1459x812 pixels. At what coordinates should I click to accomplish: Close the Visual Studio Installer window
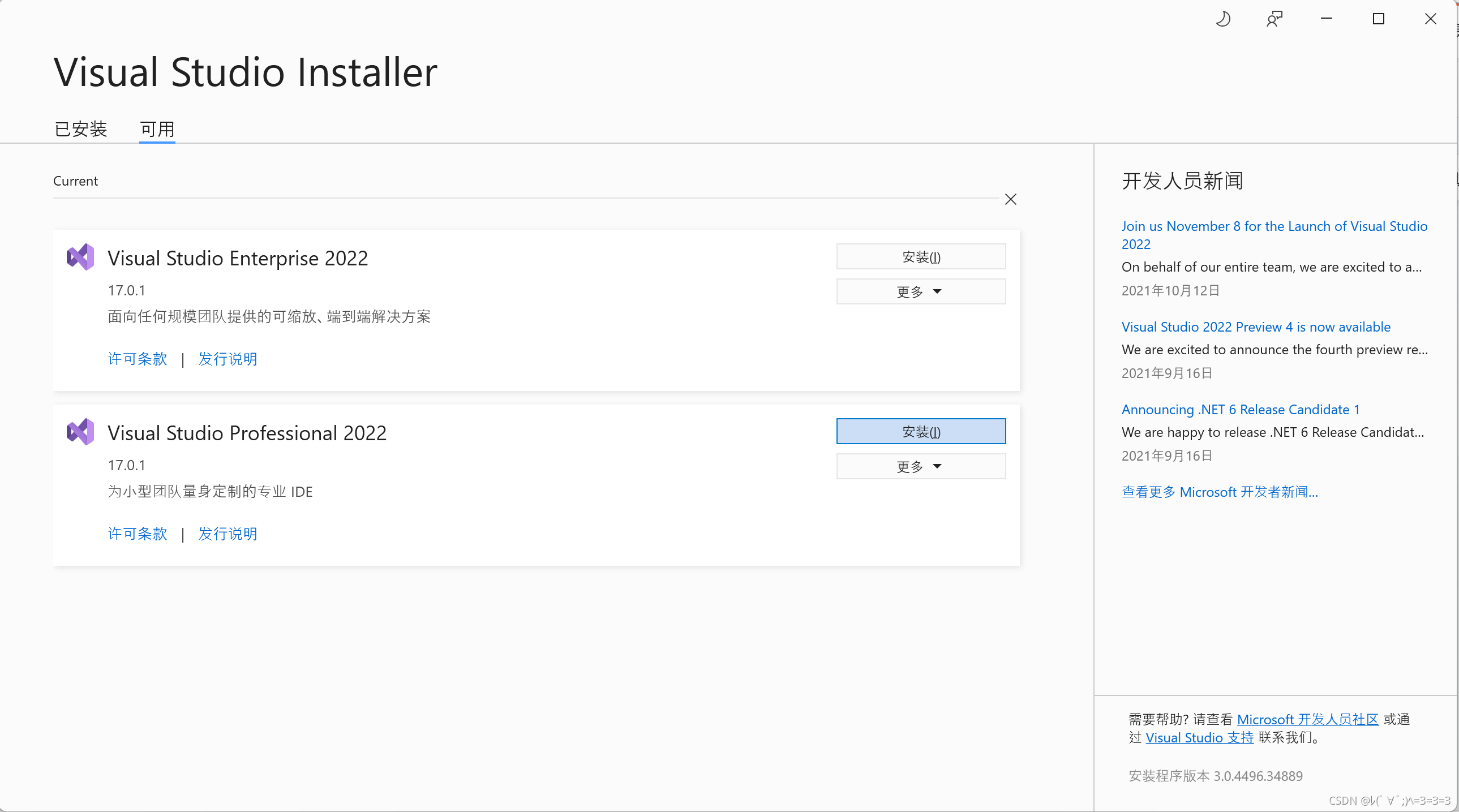1430,19
